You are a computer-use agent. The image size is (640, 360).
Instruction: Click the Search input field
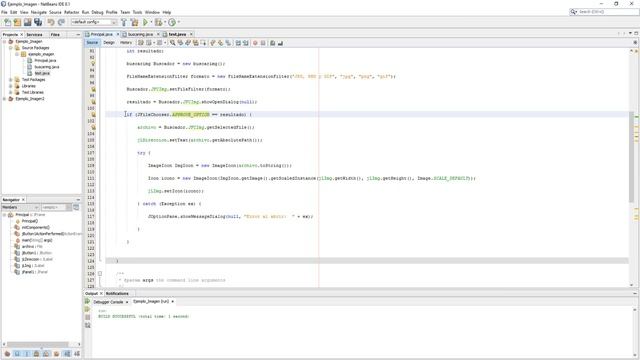click(x=608, y=12)
